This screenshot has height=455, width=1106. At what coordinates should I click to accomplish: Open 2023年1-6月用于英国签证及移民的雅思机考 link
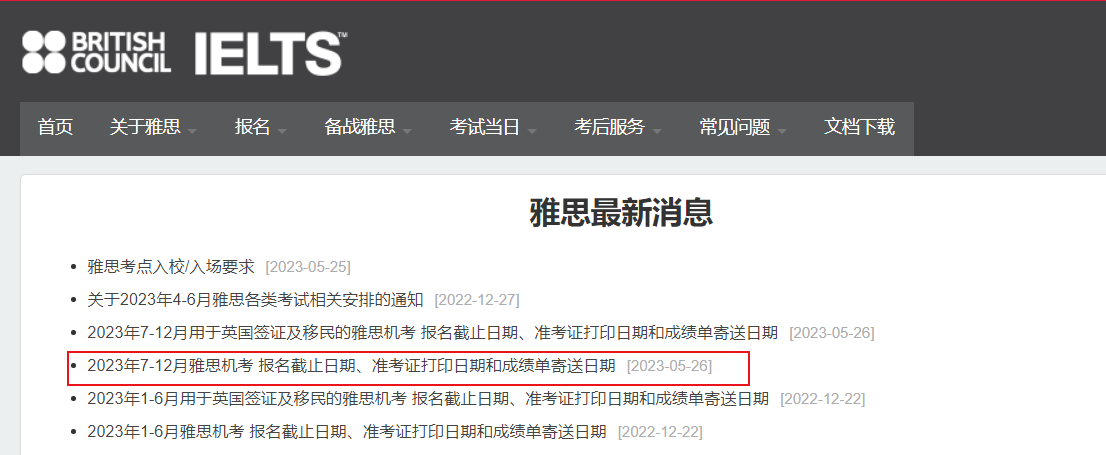(428, 399)
